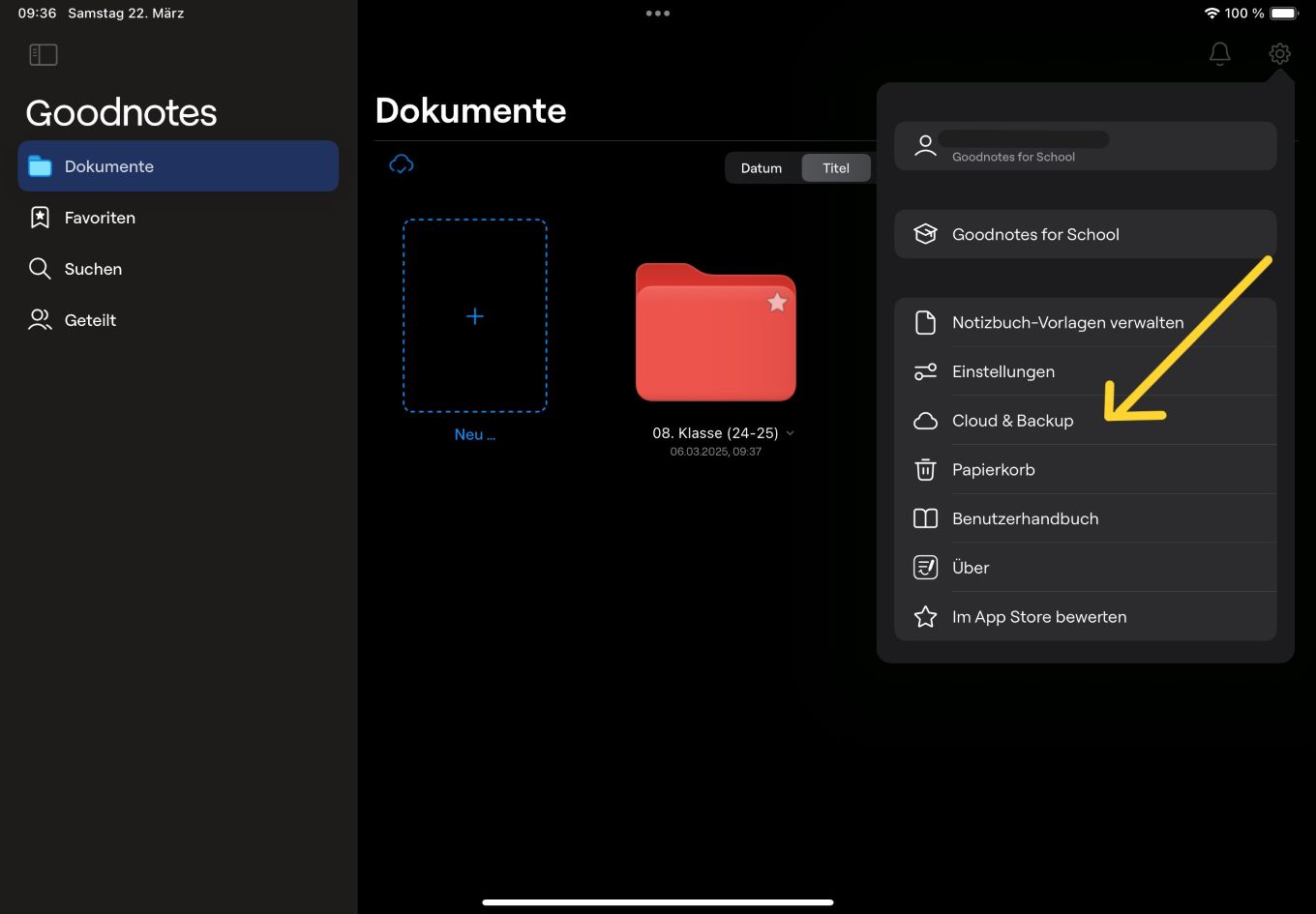
Task: Toggle the favorite star on the red folder
Action: pos(777,303)
